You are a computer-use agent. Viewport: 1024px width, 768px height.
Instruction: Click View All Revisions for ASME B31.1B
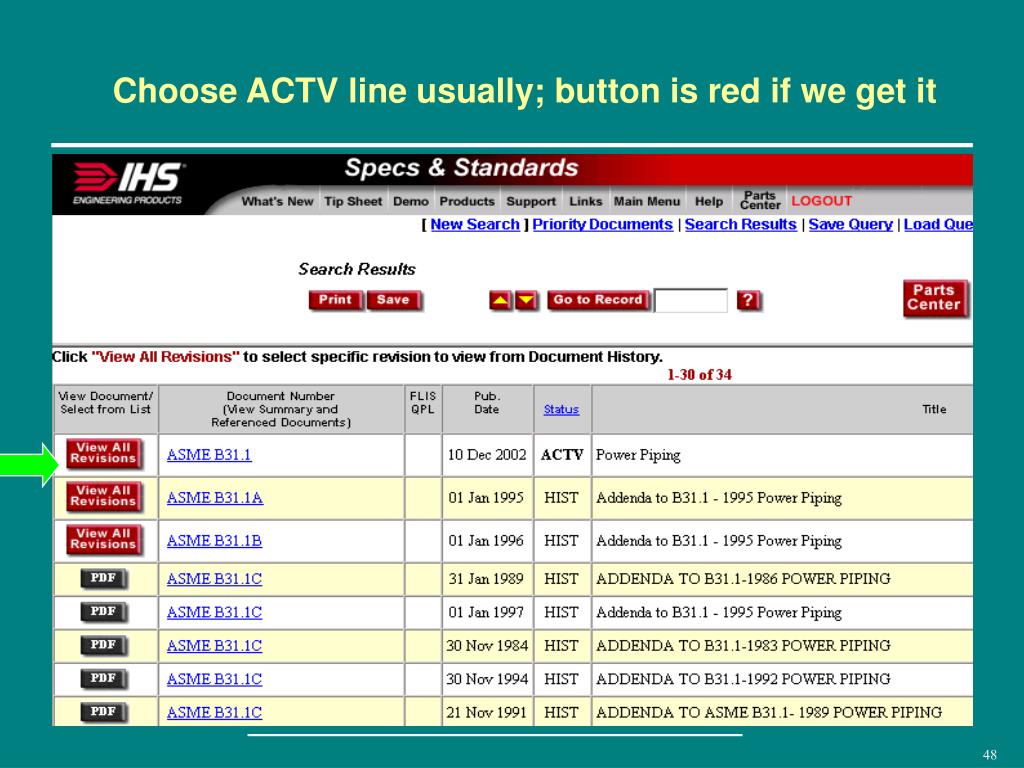pyautogui.click(x=104, y=540)
